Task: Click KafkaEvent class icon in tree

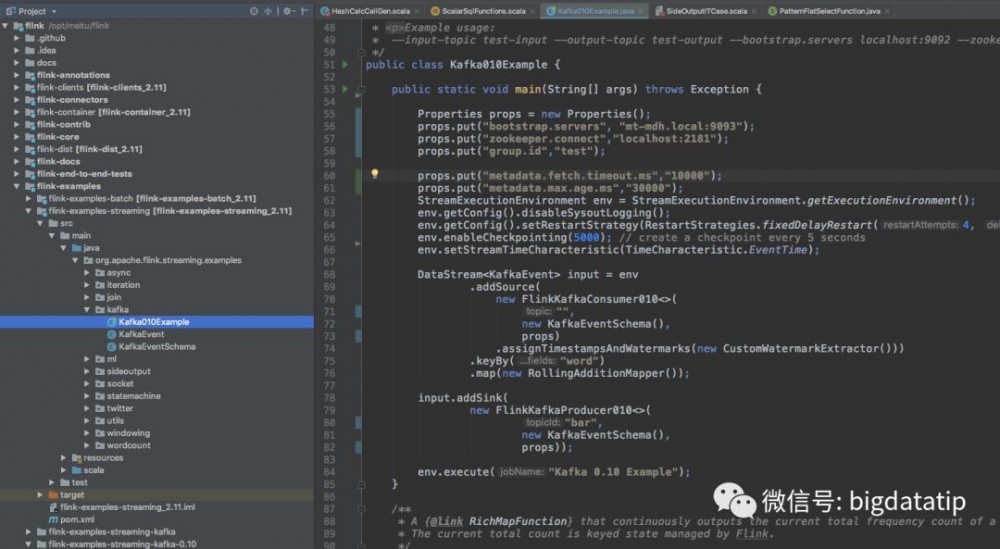Action: (x=112, y=334)
